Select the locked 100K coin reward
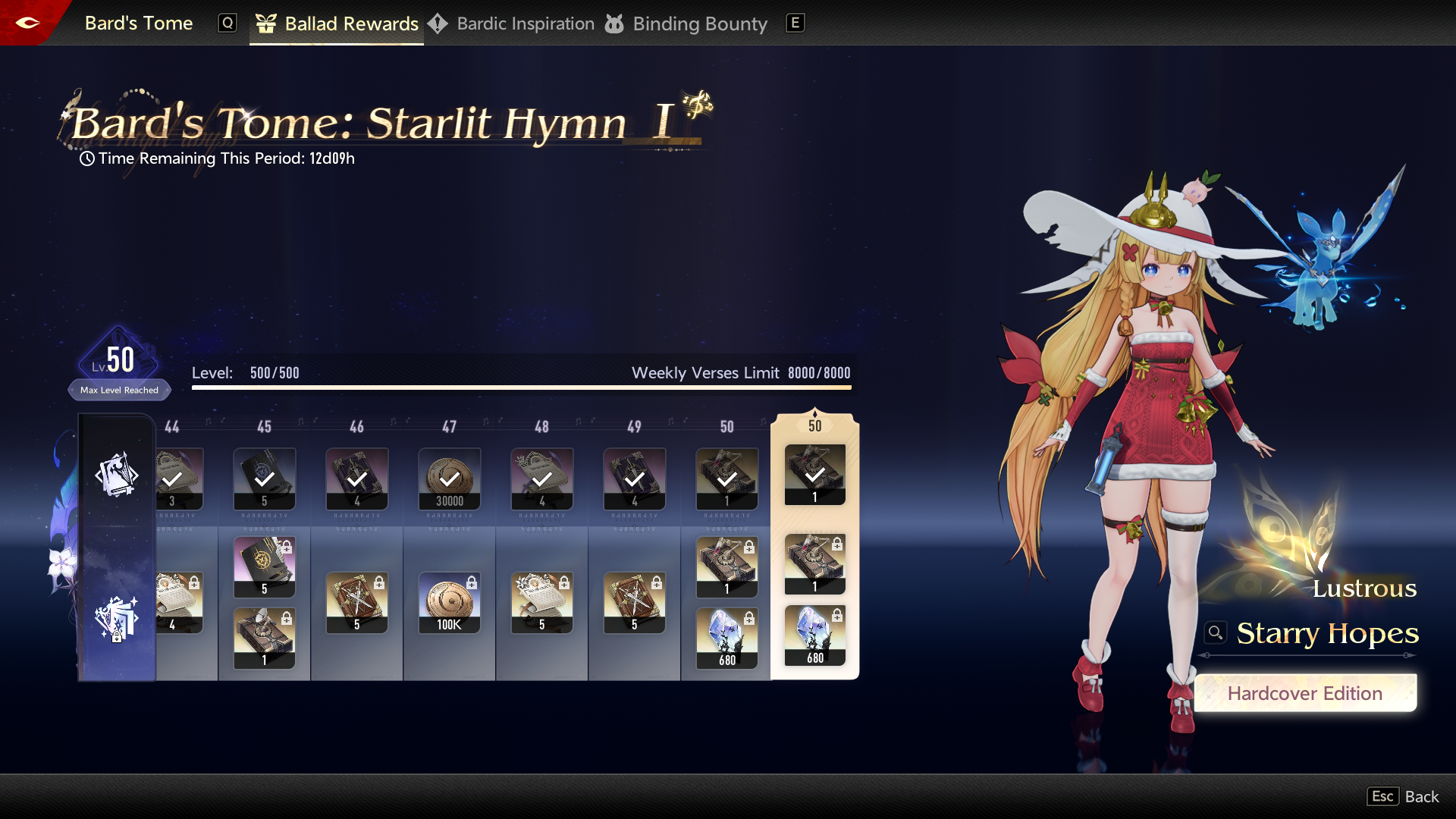 [449, 603]
